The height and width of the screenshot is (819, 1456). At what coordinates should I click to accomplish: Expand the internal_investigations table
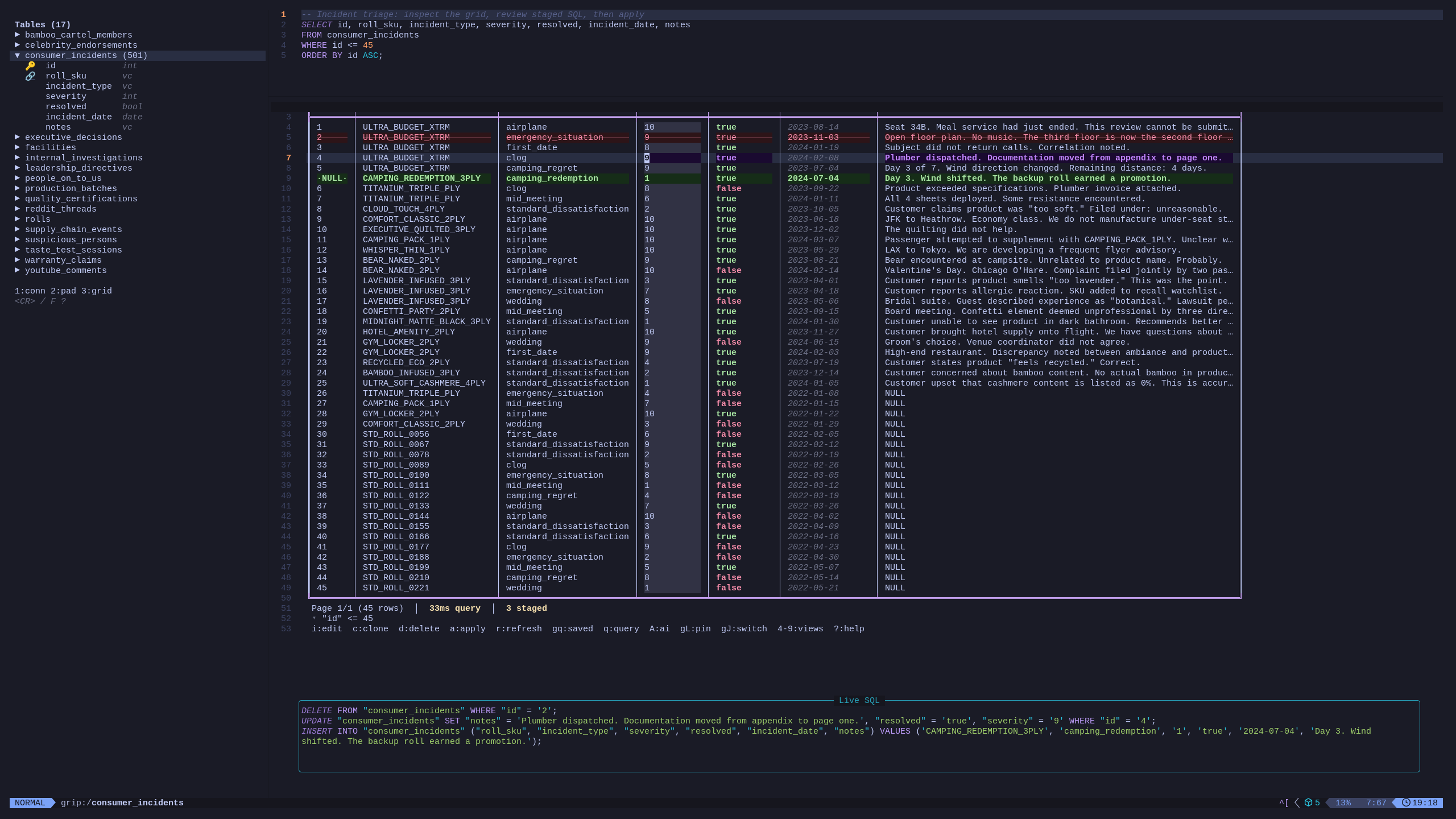[x=17, y=158]
